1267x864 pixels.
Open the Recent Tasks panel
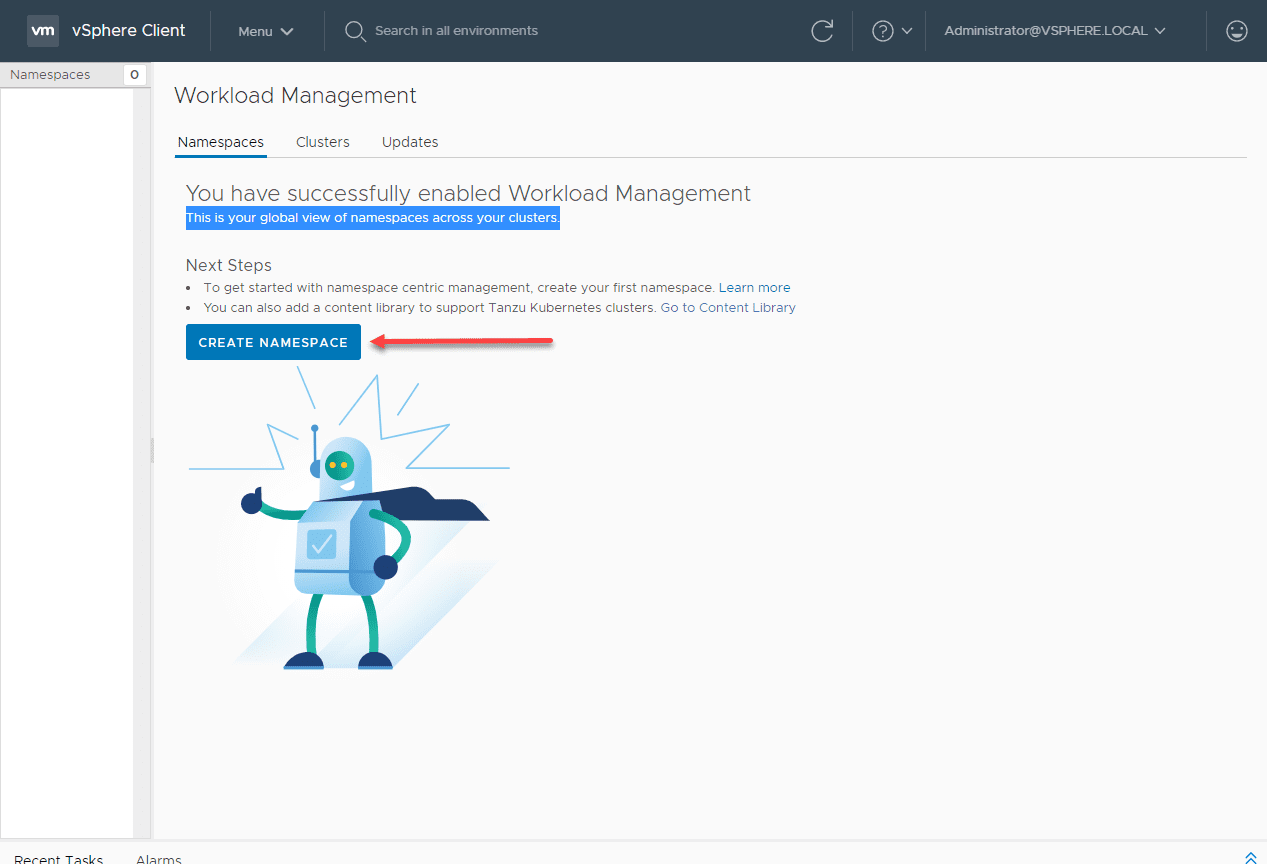pos(58,858)
